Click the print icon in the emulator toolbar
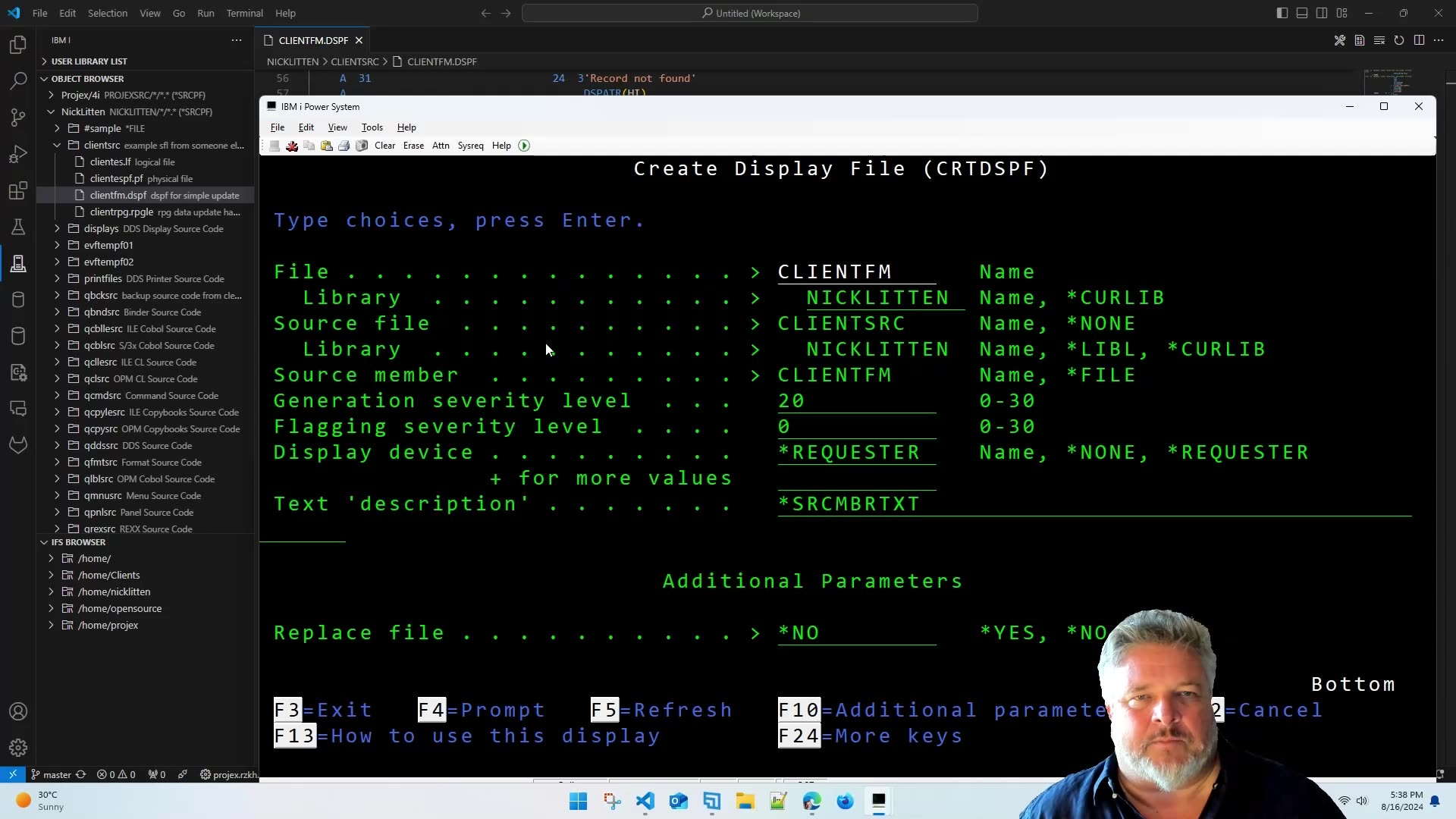1456x819 pixels. click(x=344, y=146)
